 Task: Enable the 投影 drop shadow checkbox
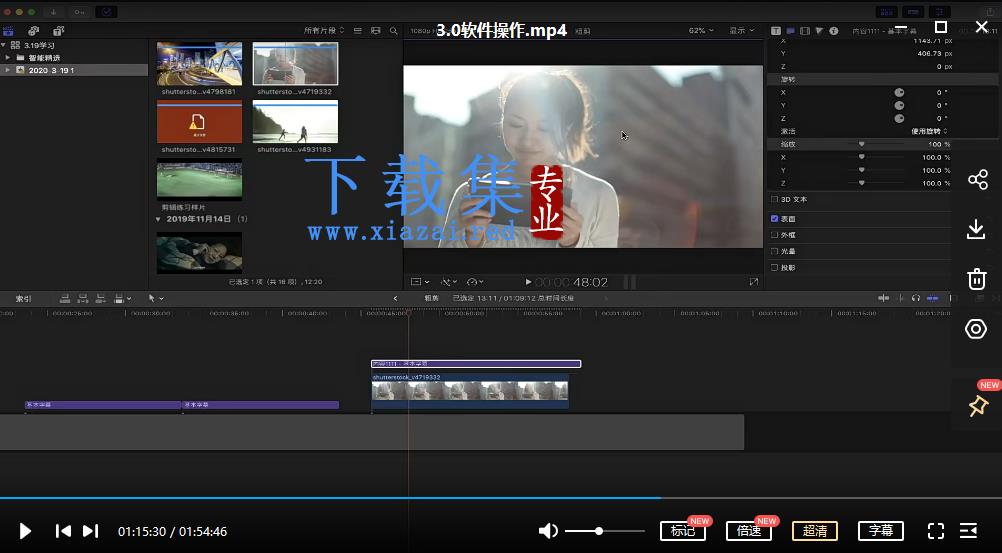click(775, 267)
